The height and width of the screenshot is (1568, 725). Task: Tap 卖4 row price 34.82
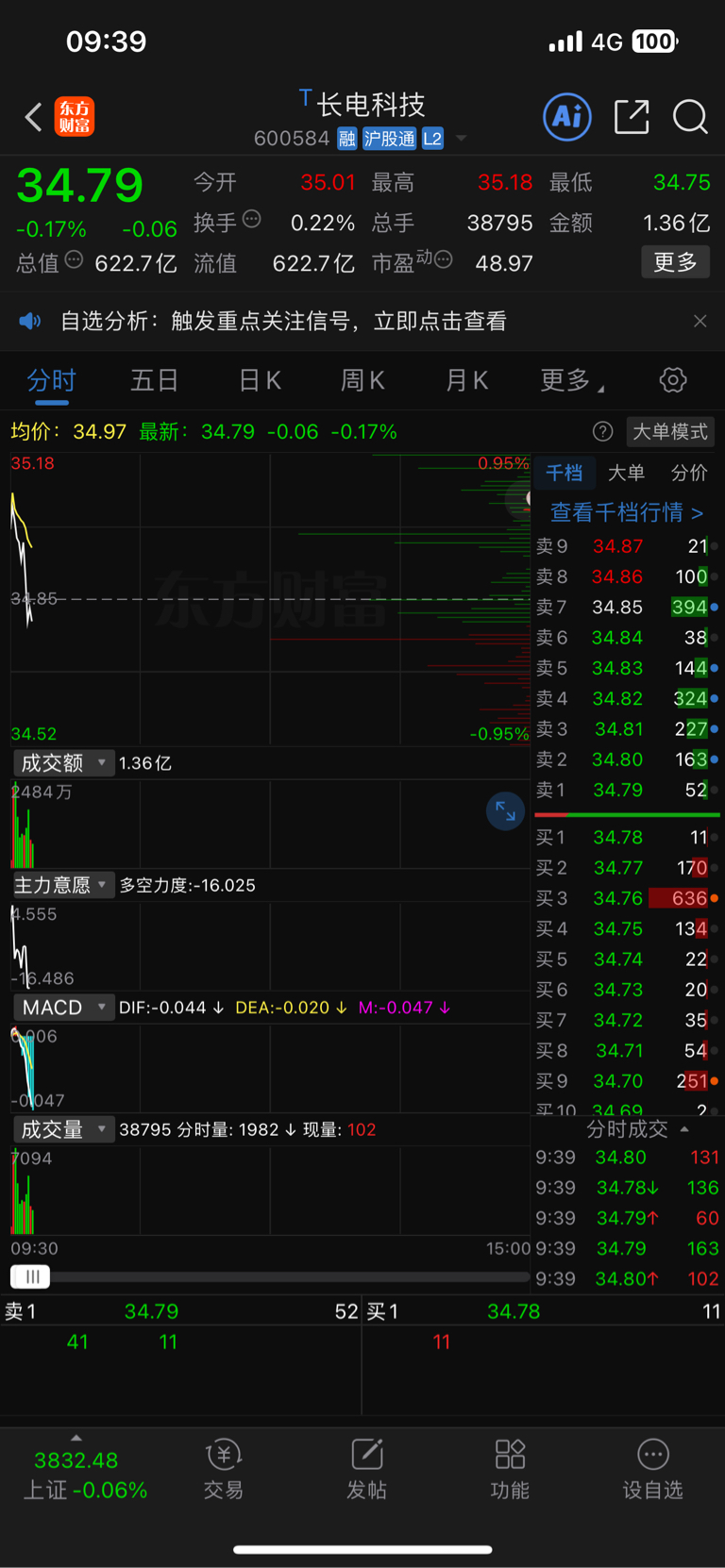[627, 698]
